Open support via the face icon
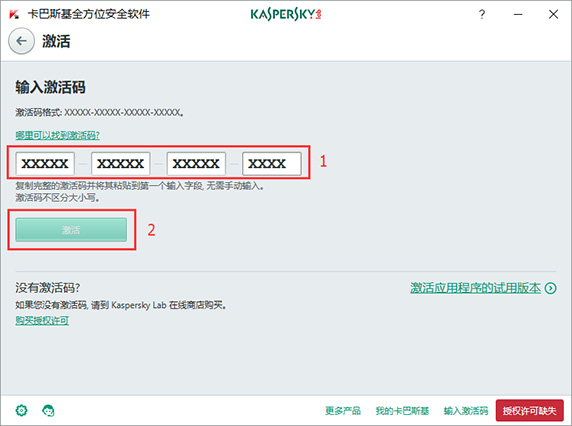The width and height of the screenshot is (572, 426). click(x=48, y=410)
